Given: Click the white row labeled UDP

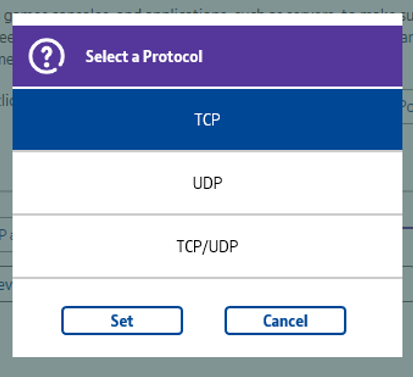Looking at the screenshot, I should click(207, 183).
